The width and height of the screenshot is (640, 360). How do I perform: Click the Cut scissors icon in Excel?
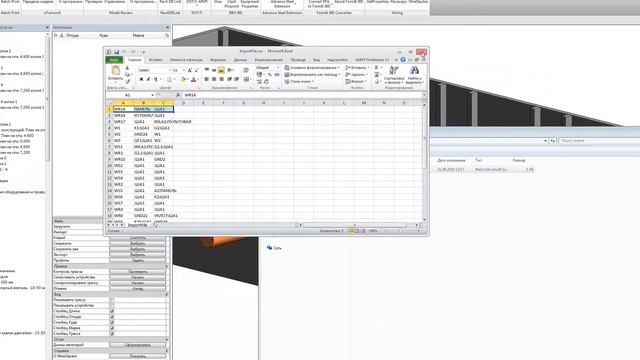point(127,68)
